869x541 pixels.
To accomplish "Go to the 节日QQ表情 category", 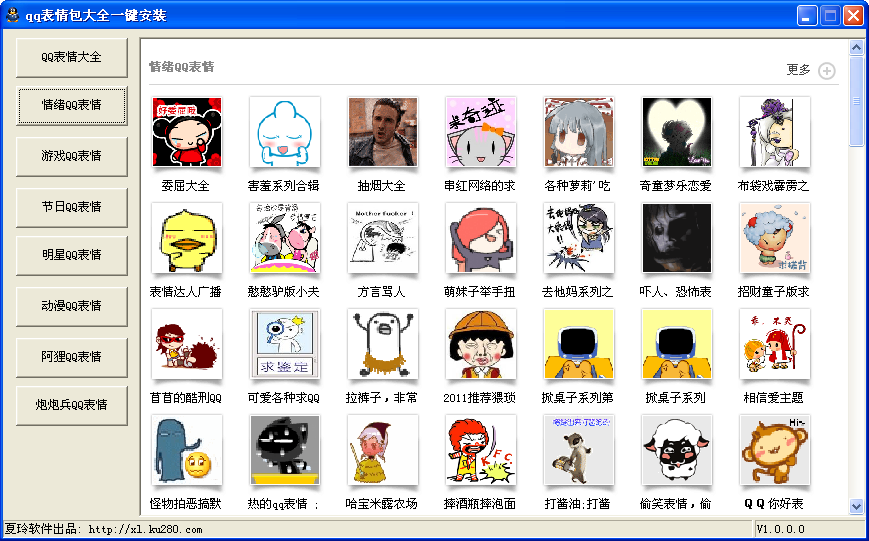I will pos(71,207).
